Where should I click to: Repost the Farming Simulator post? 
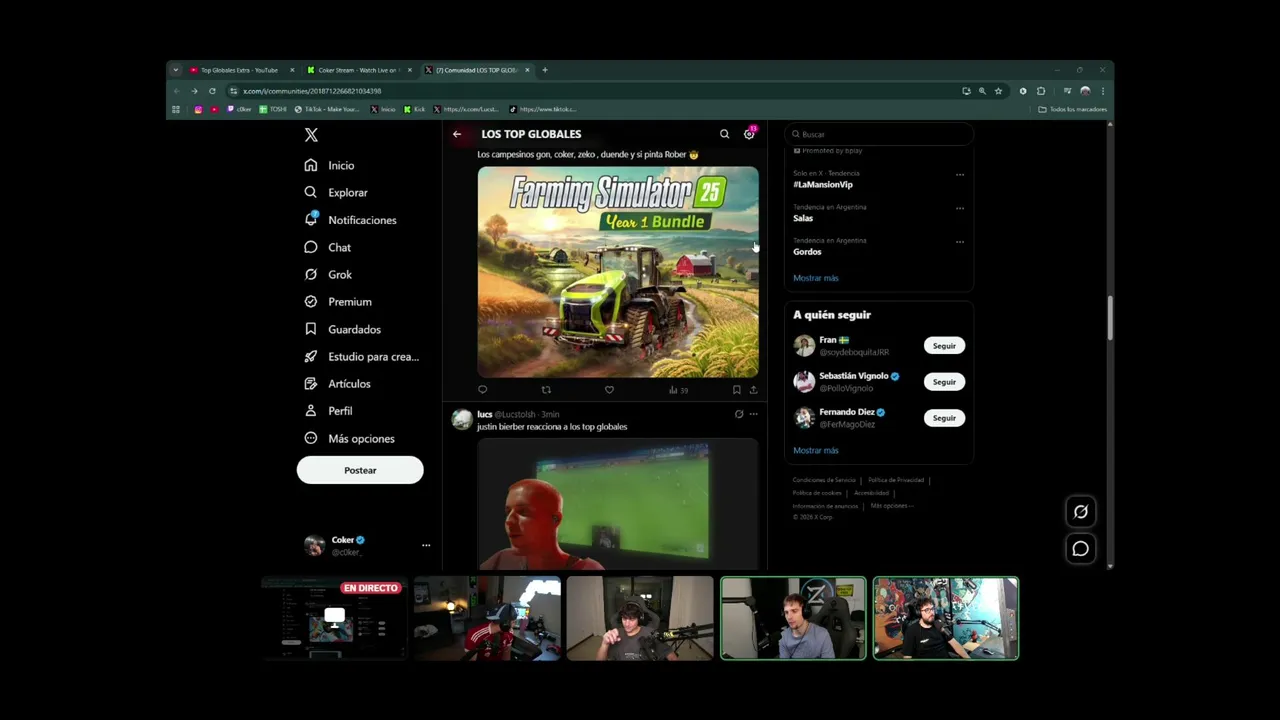[x=546, y=390]
